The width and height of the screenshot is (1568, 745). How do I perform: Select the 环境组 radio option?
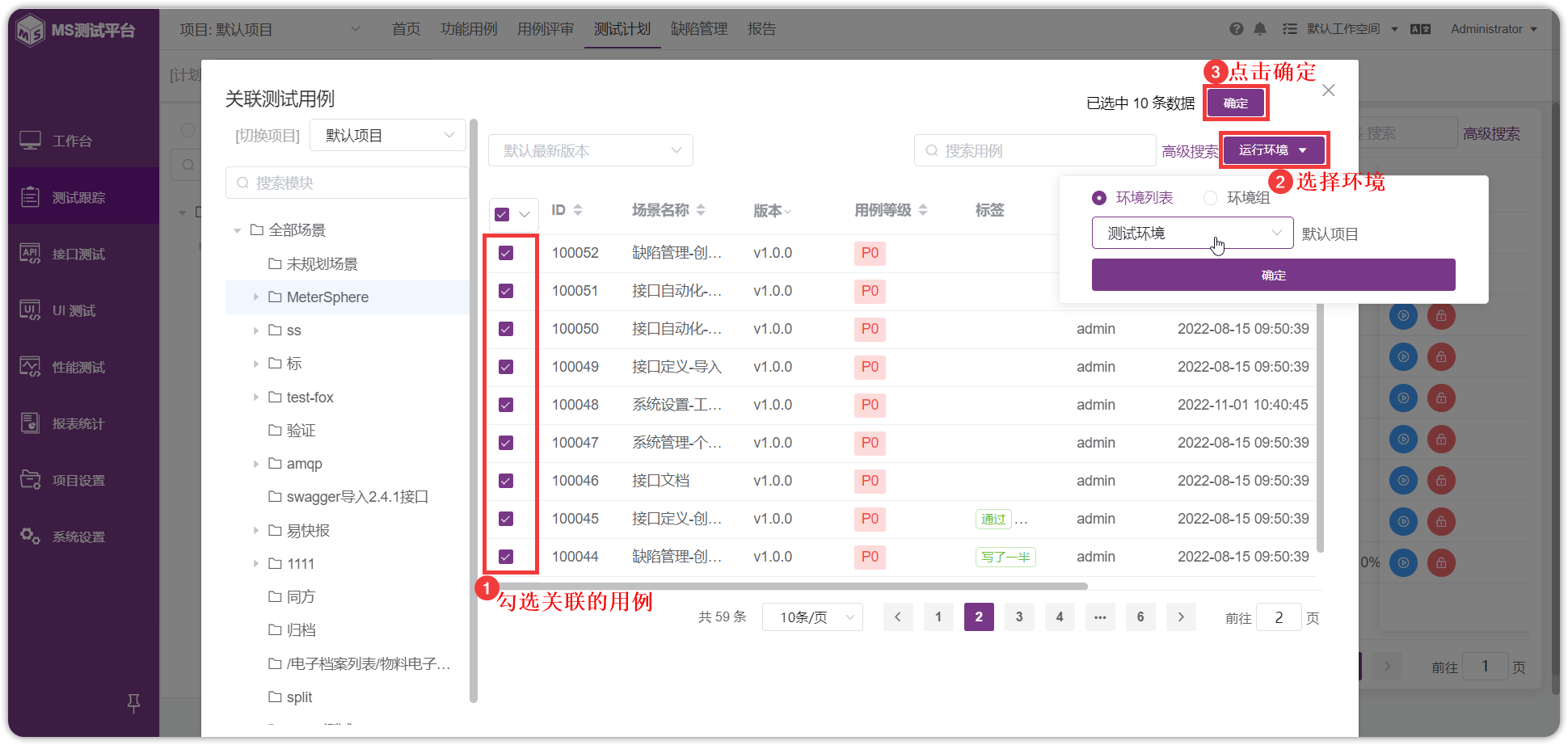[x=1237, y=198]
